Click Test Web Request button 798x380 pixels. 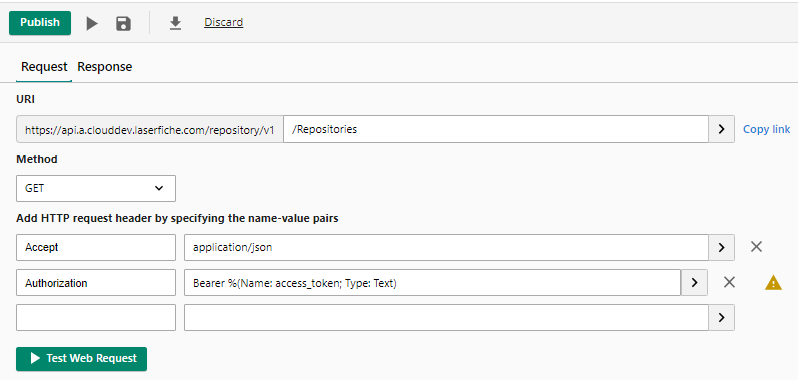81,359
